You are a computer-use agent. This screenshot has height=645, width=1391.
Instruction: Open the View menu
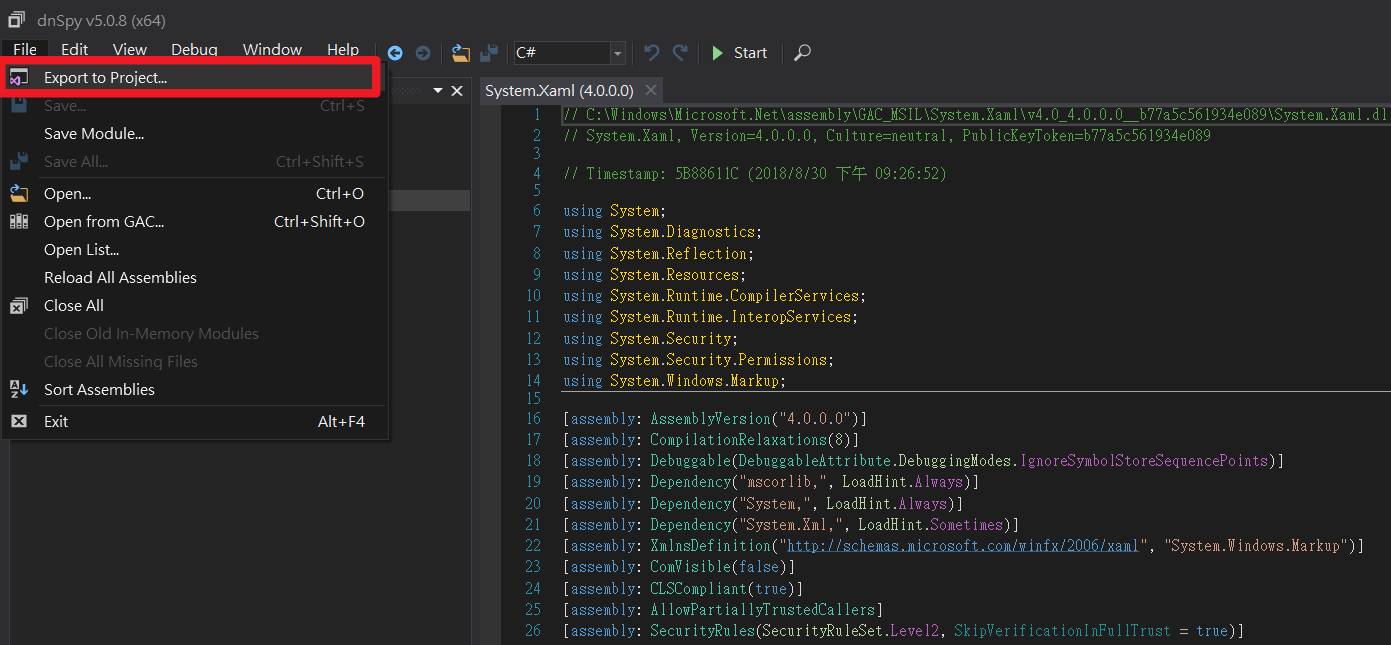(130, 50)
